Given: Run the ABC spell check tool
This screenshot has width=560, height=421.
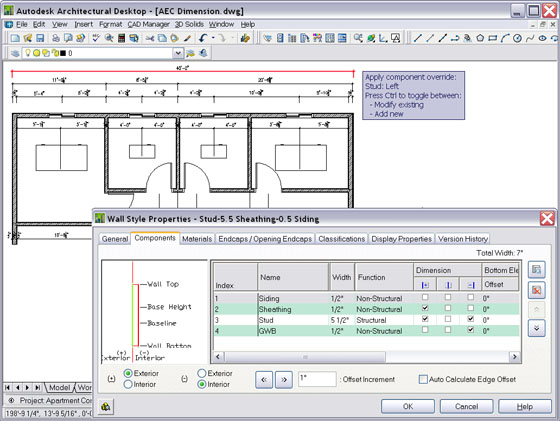Looking at the screenshot, I should pos(96,38).
